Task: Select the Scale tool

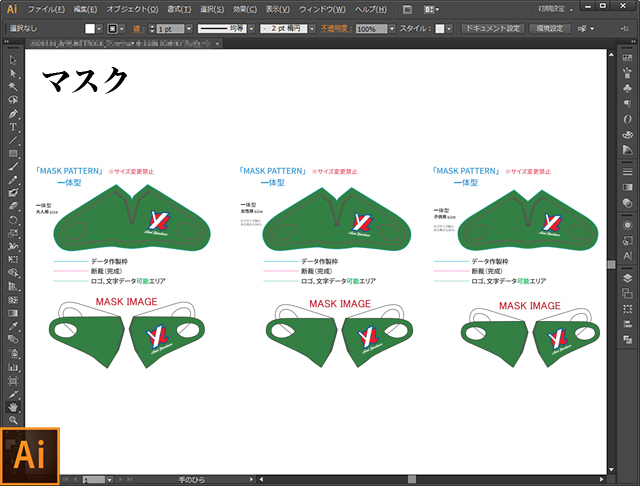Action: pyautogui.click(x=13, y=233)
